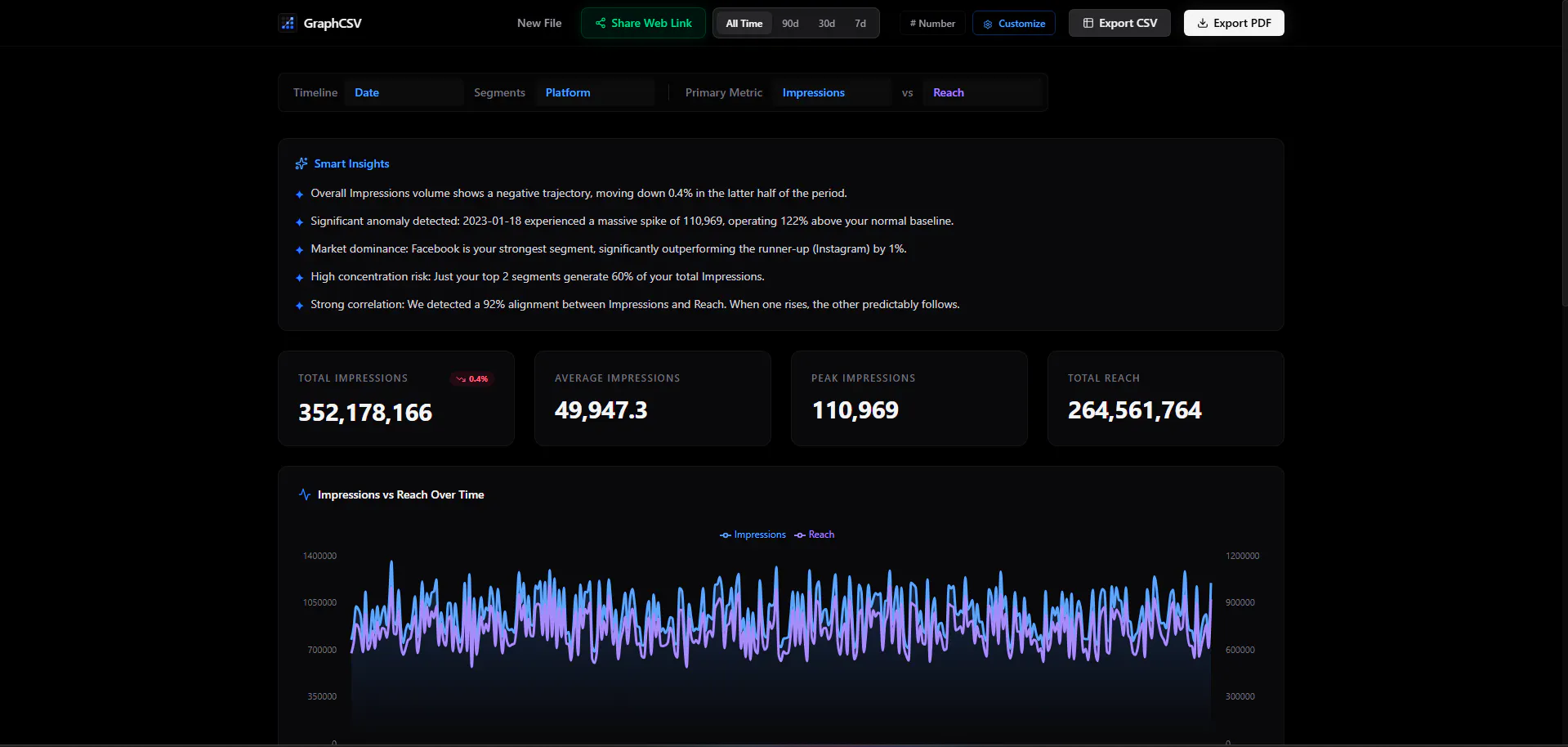Click the 600000 right axis label
1568x747 pixels.
(1240, 650)
